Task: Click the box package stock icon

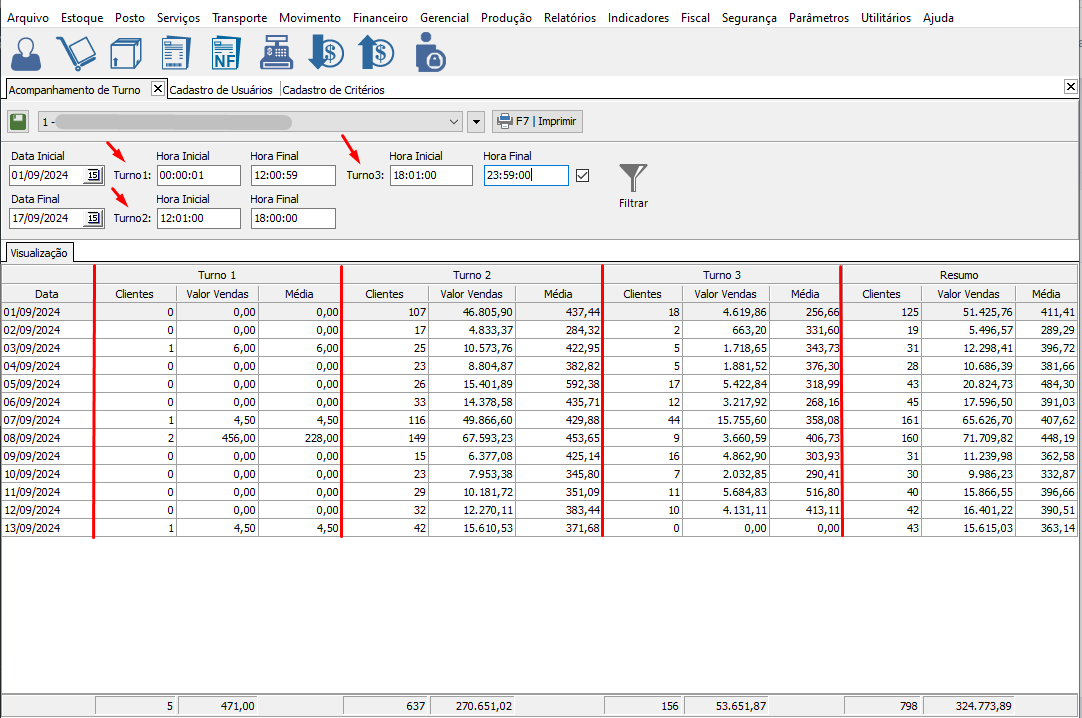Action: coord(125,53)
